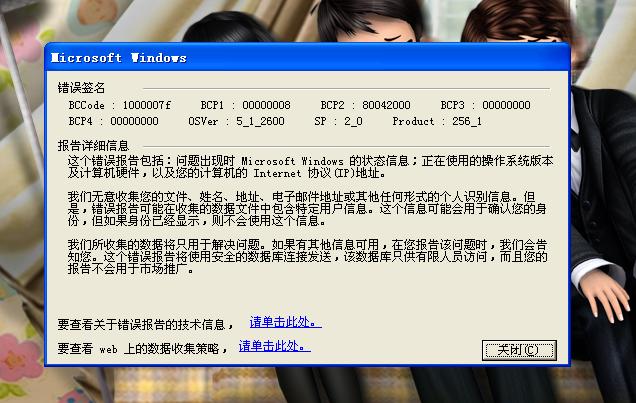Screen dimensions: 636x403
Task: Click the BCP3 value 00000000
Action: [x=506, y=105]
